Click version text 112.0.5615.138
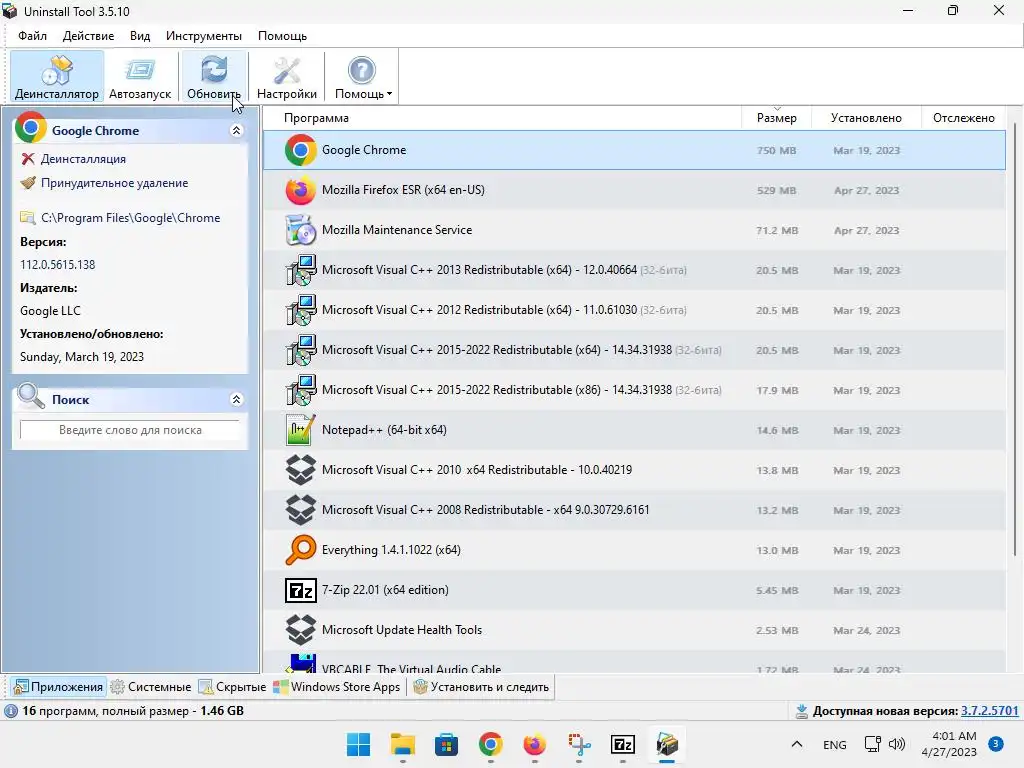This screenshot has height=768, width=1024. [57, 264]
